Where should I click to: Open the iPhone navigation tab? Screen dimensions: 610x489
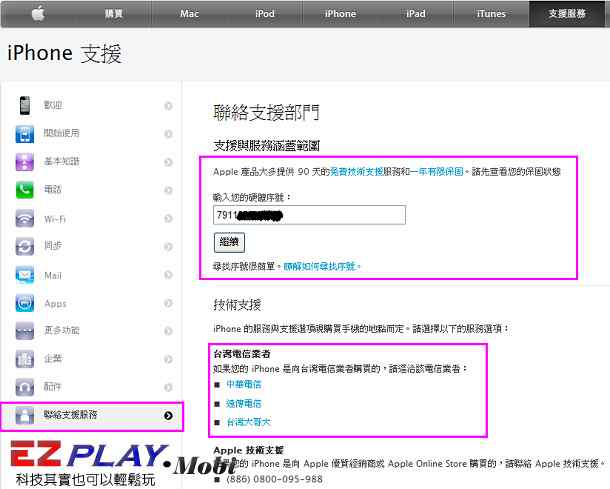coord(340,14)
